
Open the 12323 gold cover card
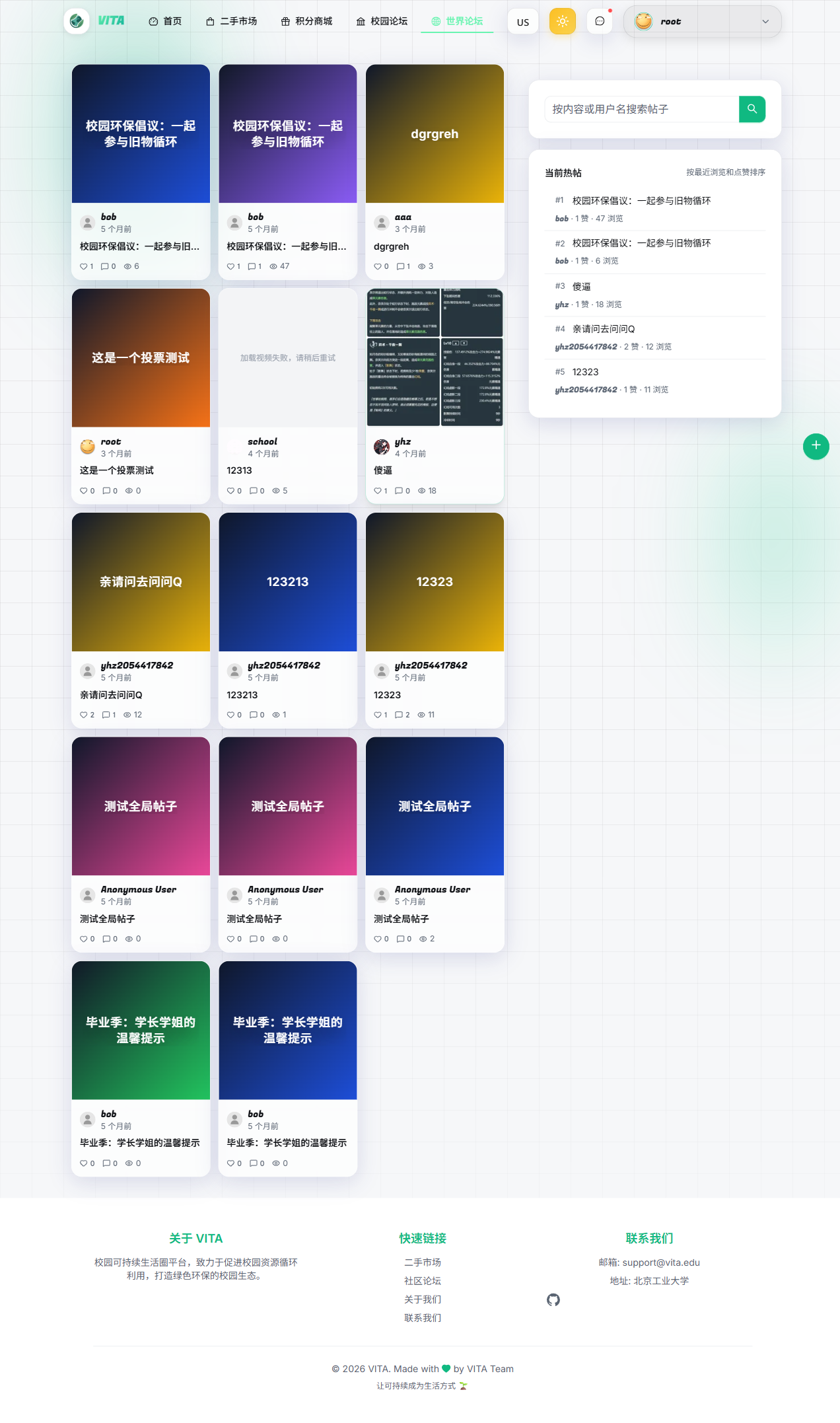pyautogui.click(x=435, y=582)
